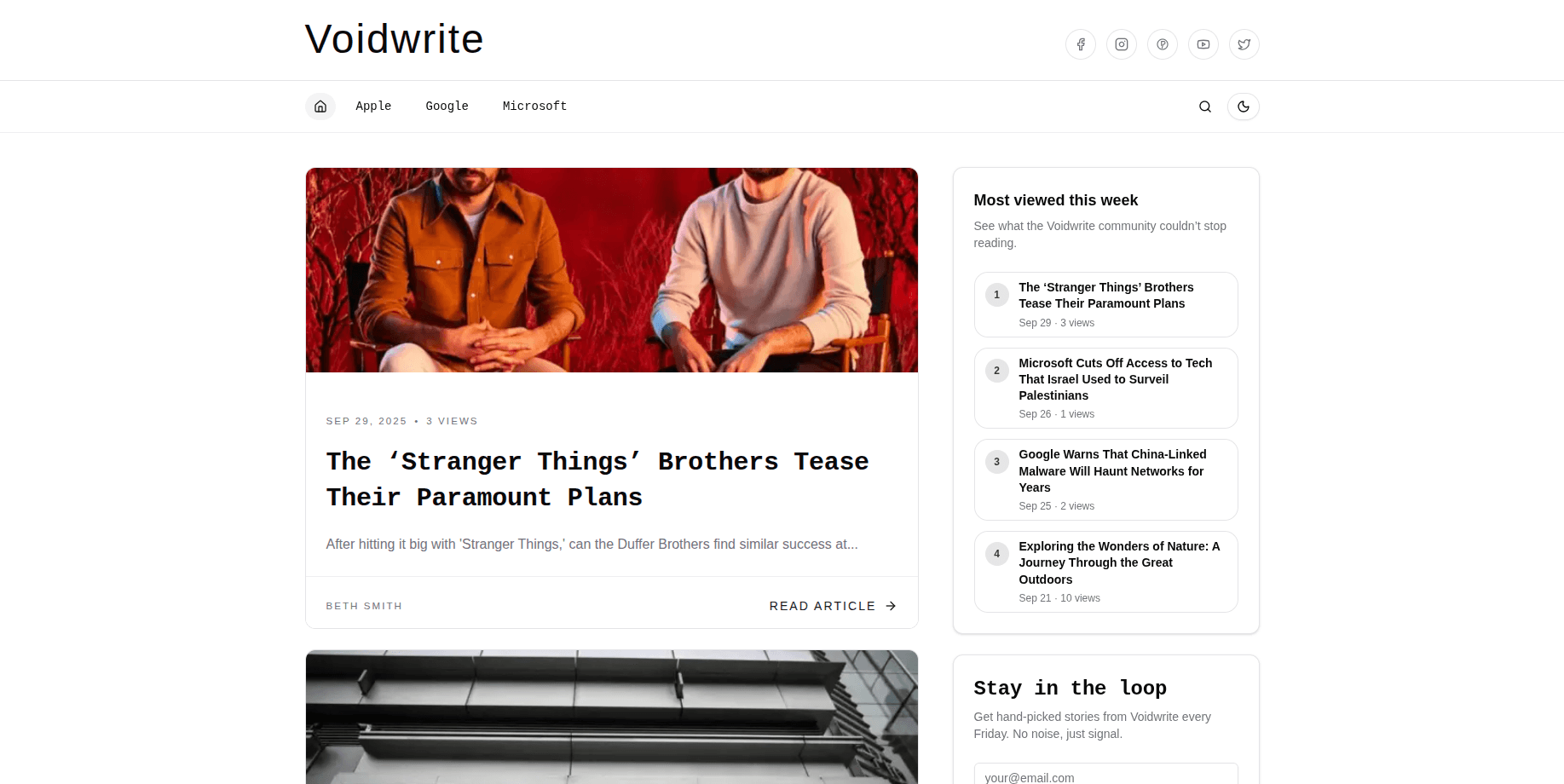Open most viewed Microsoft Israel surveillance story
Image resolution: width=1564 pixels, height=784 pixels.
(1115, 379)
